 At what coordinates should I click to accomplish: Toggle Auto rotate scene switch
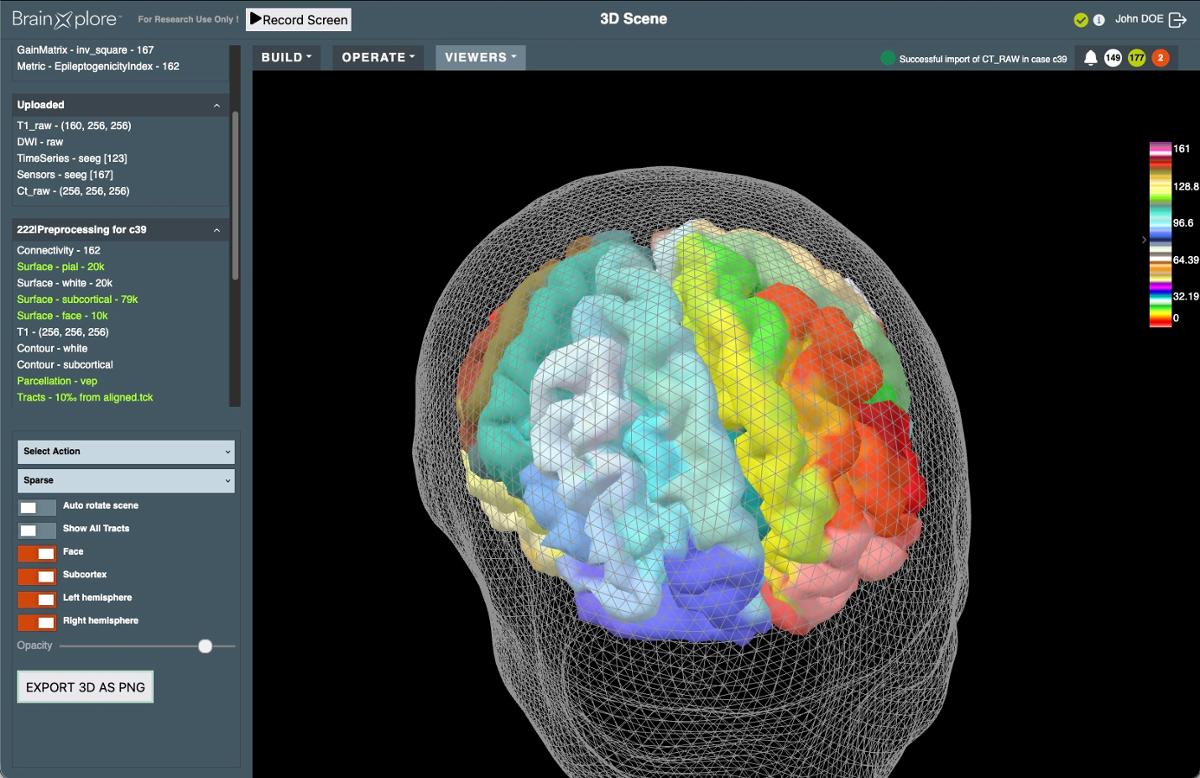37,507
